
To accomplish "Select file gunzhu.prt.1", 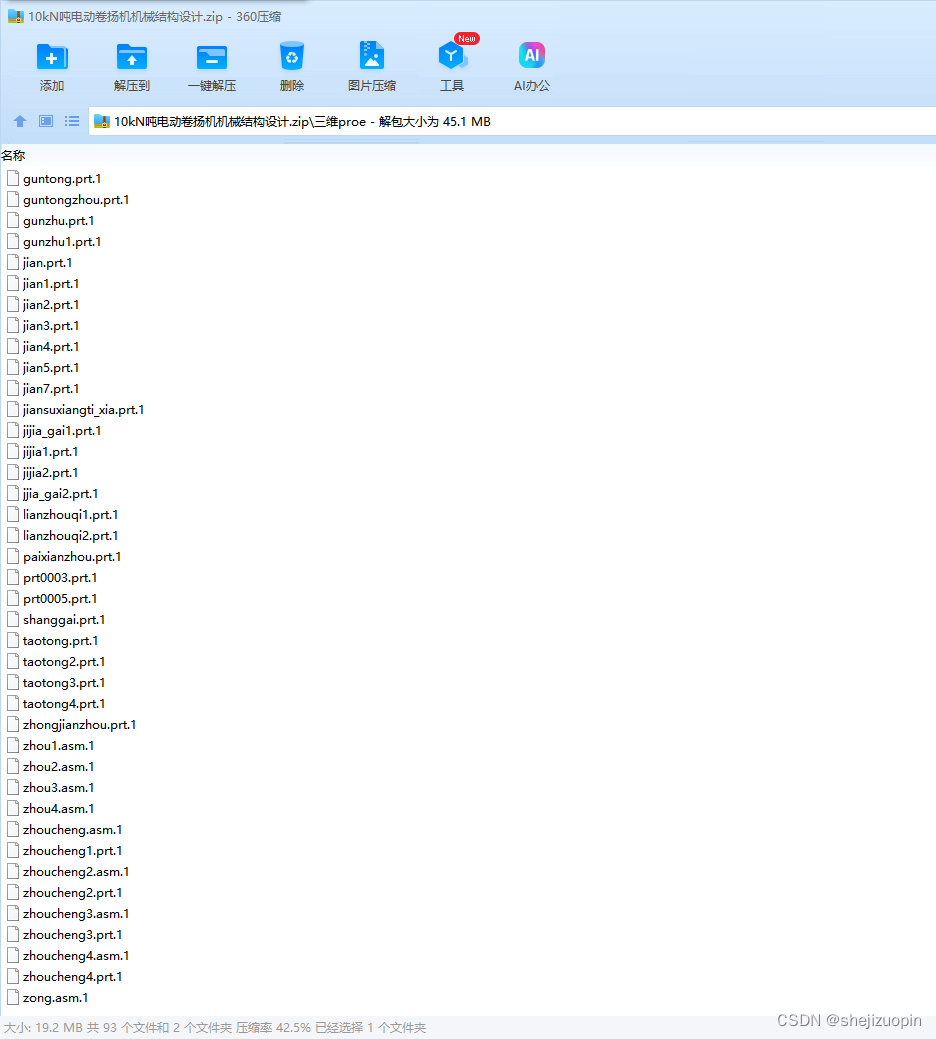I will 51,221.
